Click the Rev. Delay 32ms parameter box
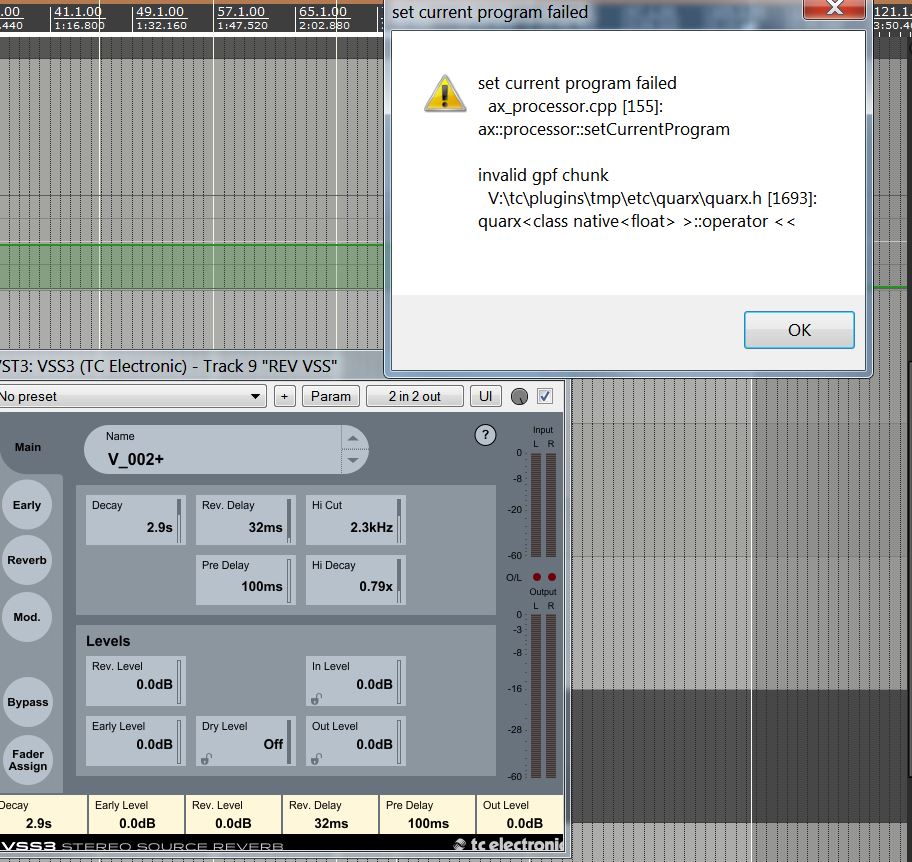The height and width of the screenshot is (862, 912). [x=245, y=520]
